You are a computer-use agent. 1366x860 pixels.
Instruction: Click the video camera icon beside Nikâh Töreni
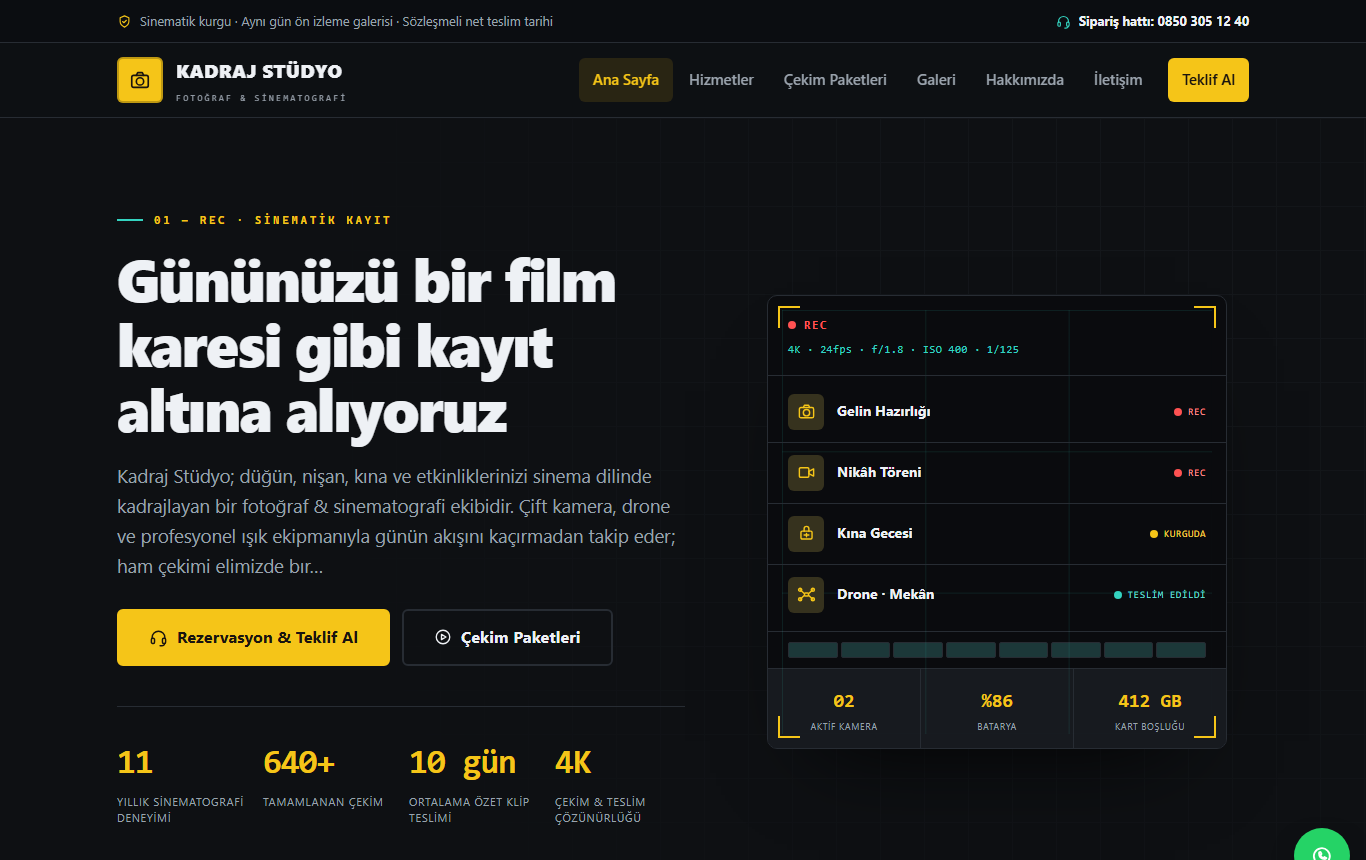(x=806, y=473)
